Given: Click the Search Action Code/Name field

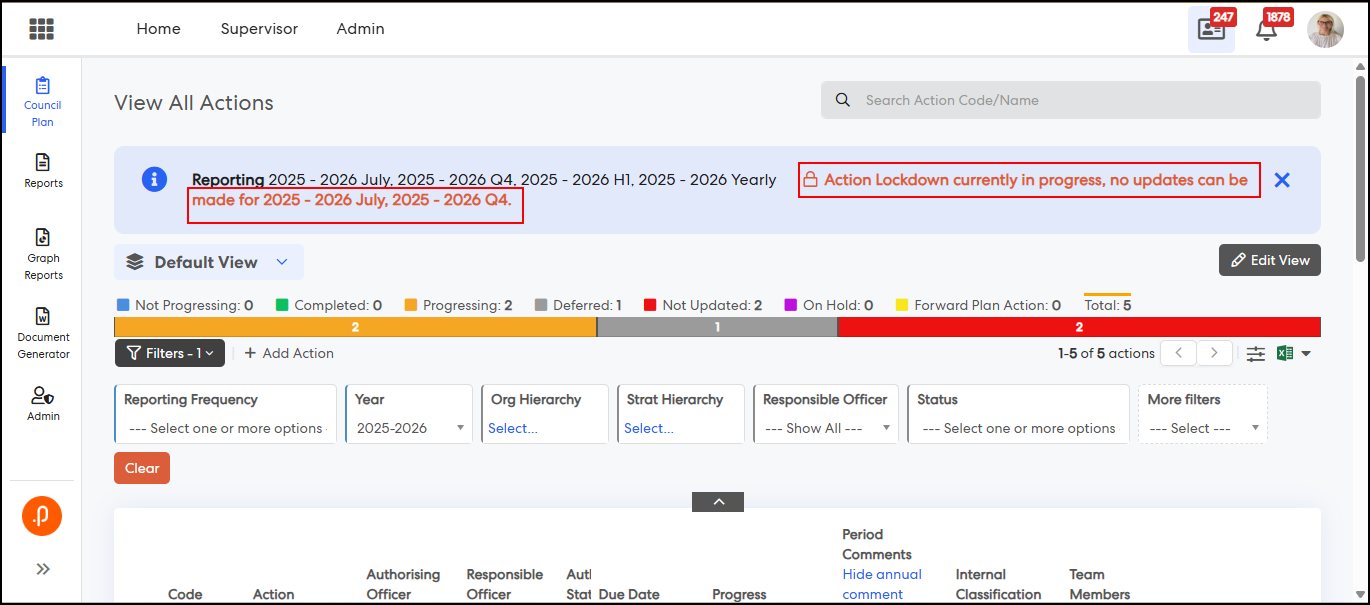Looking at the screenshot, I should pos(1070,100).
